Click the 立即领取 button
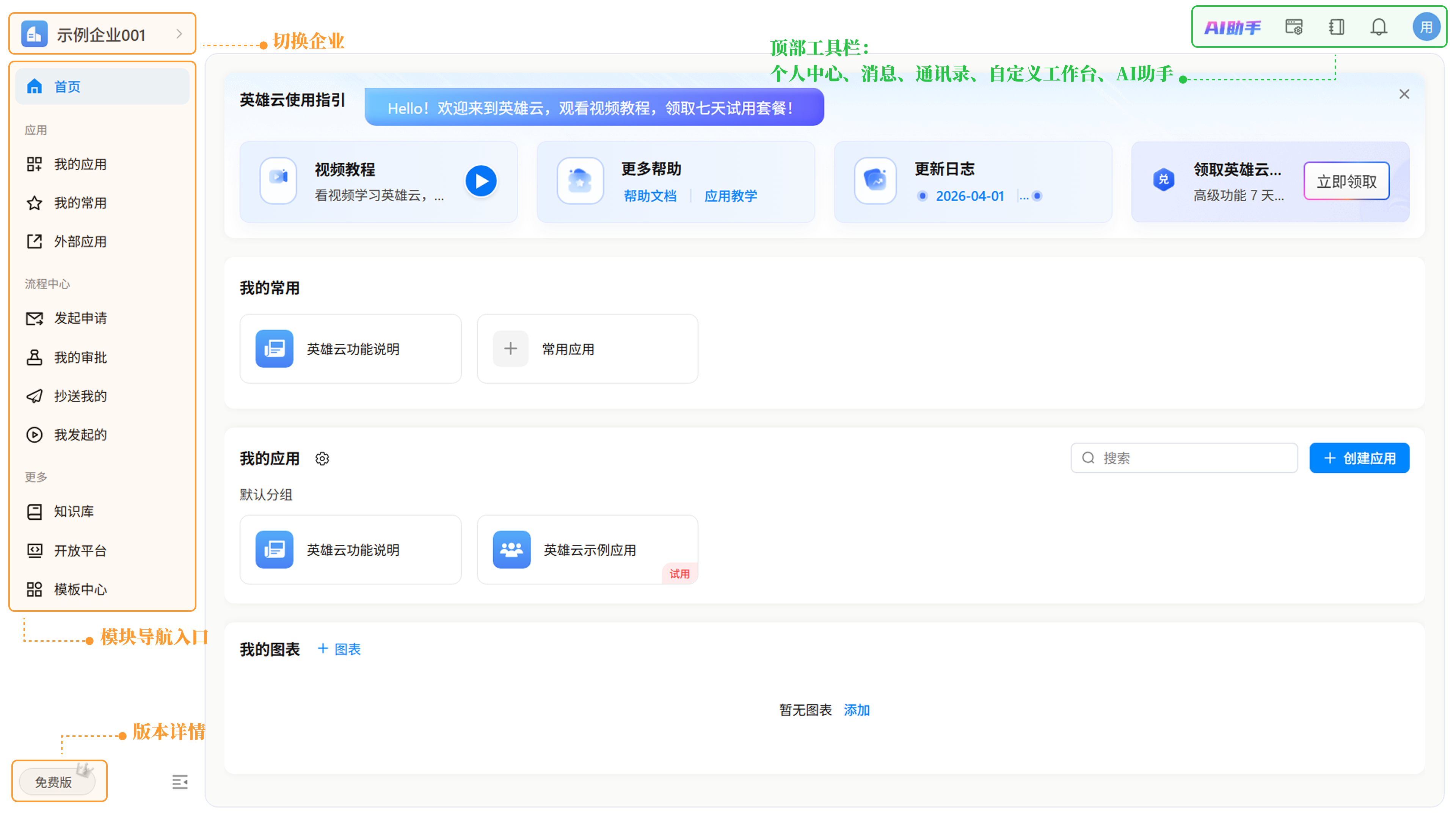This screenshot has width=1456, height=818. pyautogui.click(x=1346, y=181)
